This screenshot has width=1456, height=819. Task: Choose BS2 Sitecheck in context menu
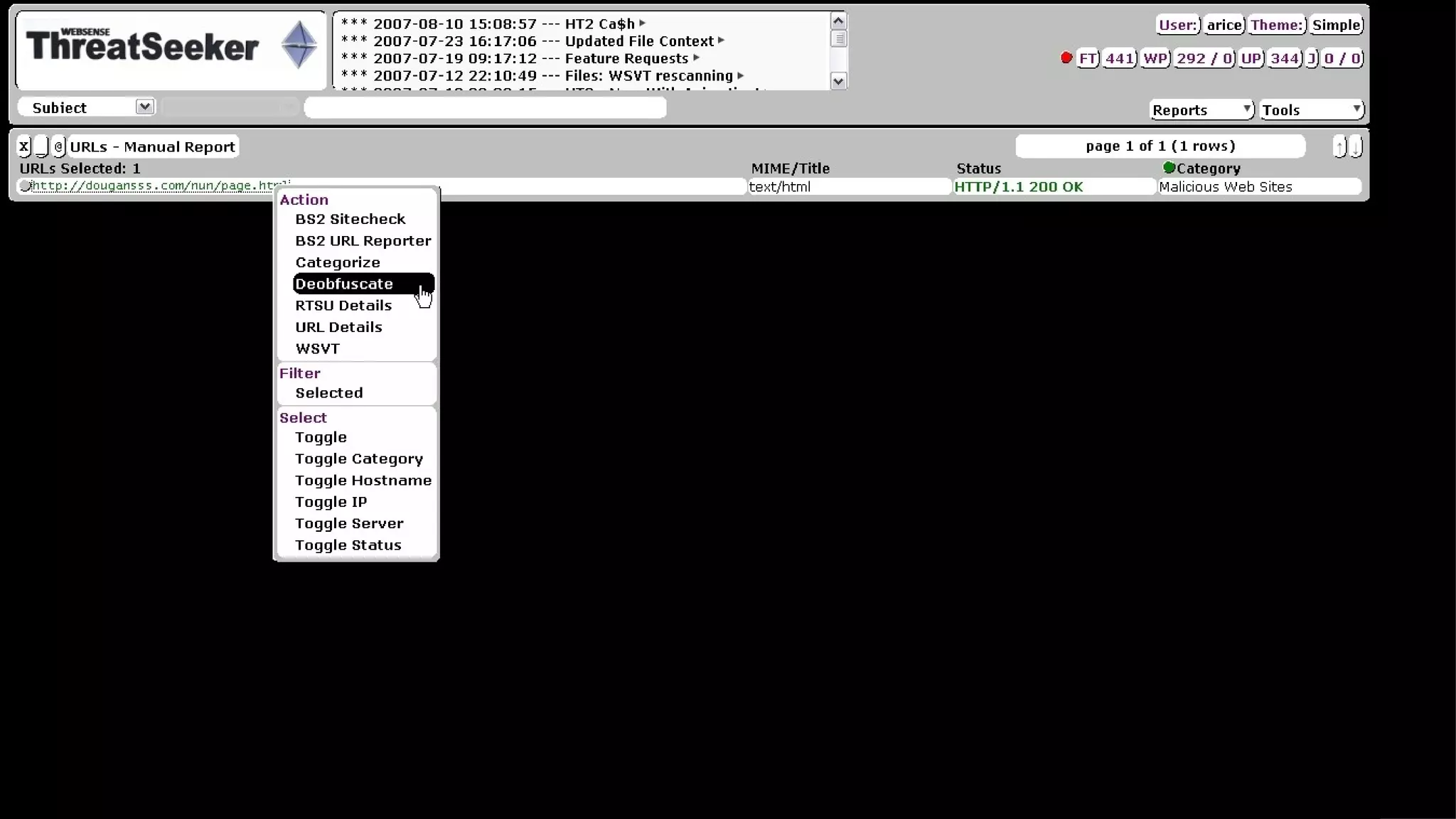[350, 219]
